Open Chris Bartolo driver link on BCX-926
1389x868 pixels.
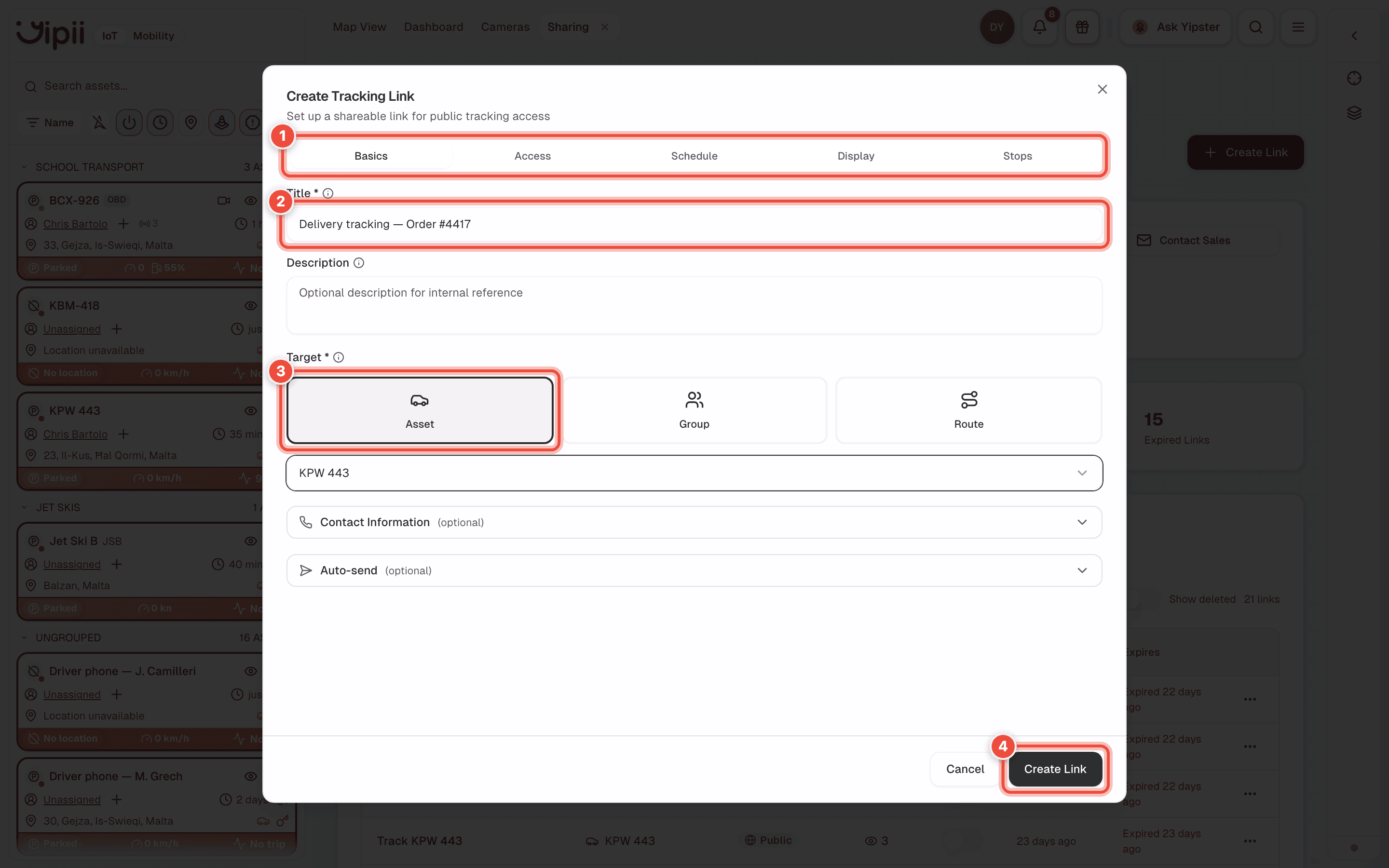pos(75,224)
